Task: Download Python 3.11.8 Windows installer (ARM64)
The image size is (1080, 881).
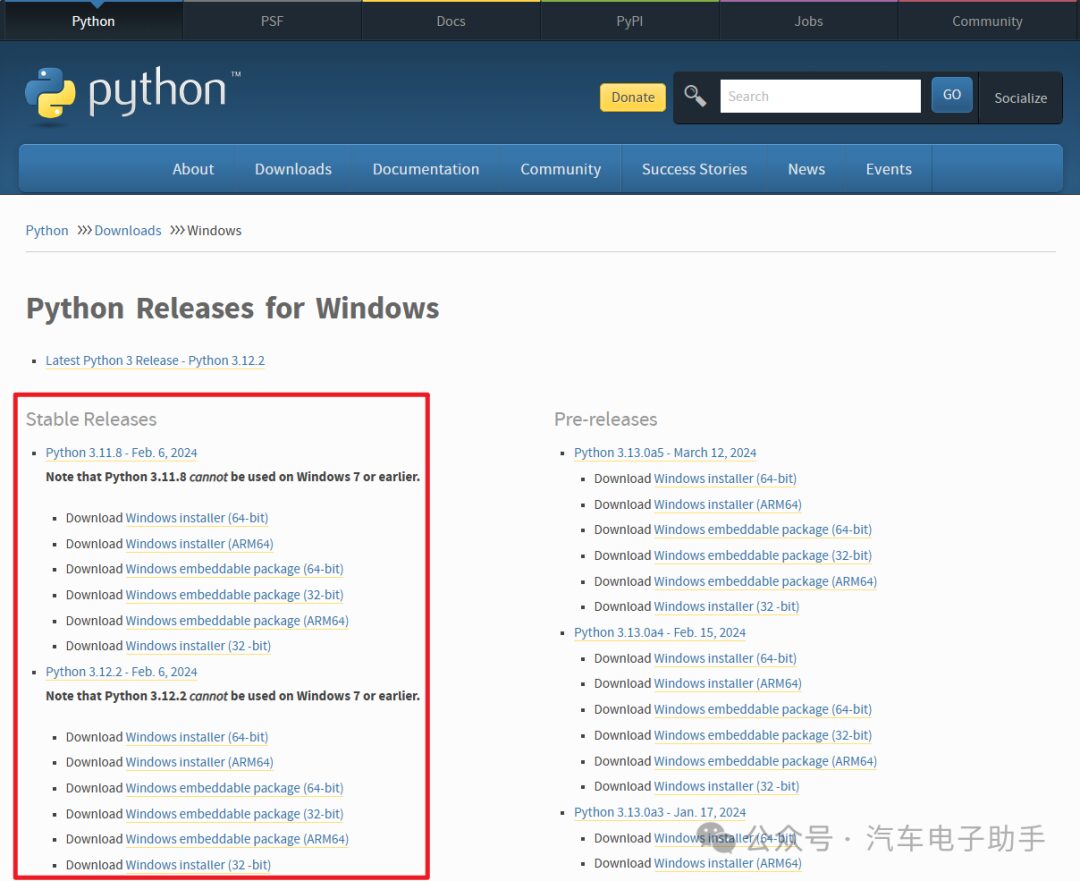Action: (199, 543)
